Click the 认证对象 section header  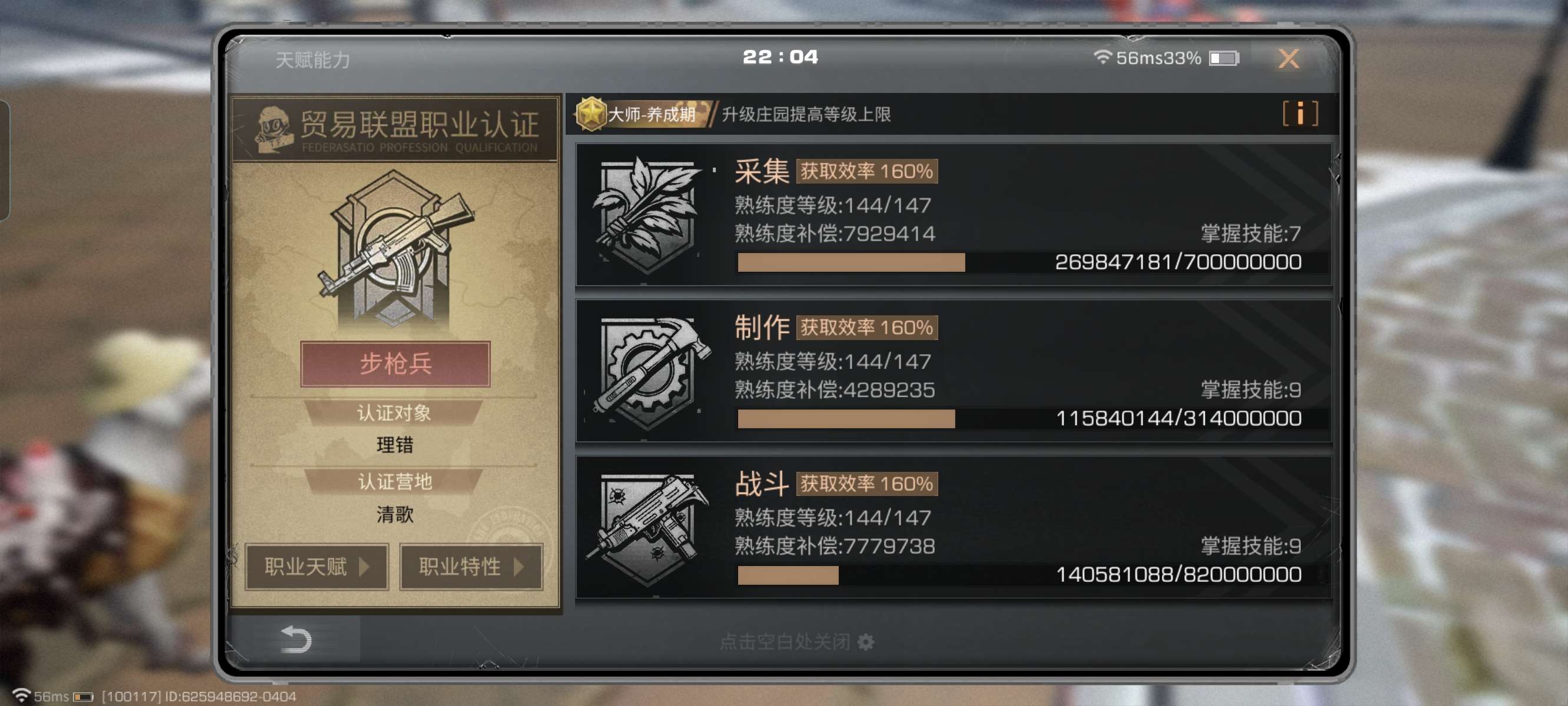coord(394,413)
